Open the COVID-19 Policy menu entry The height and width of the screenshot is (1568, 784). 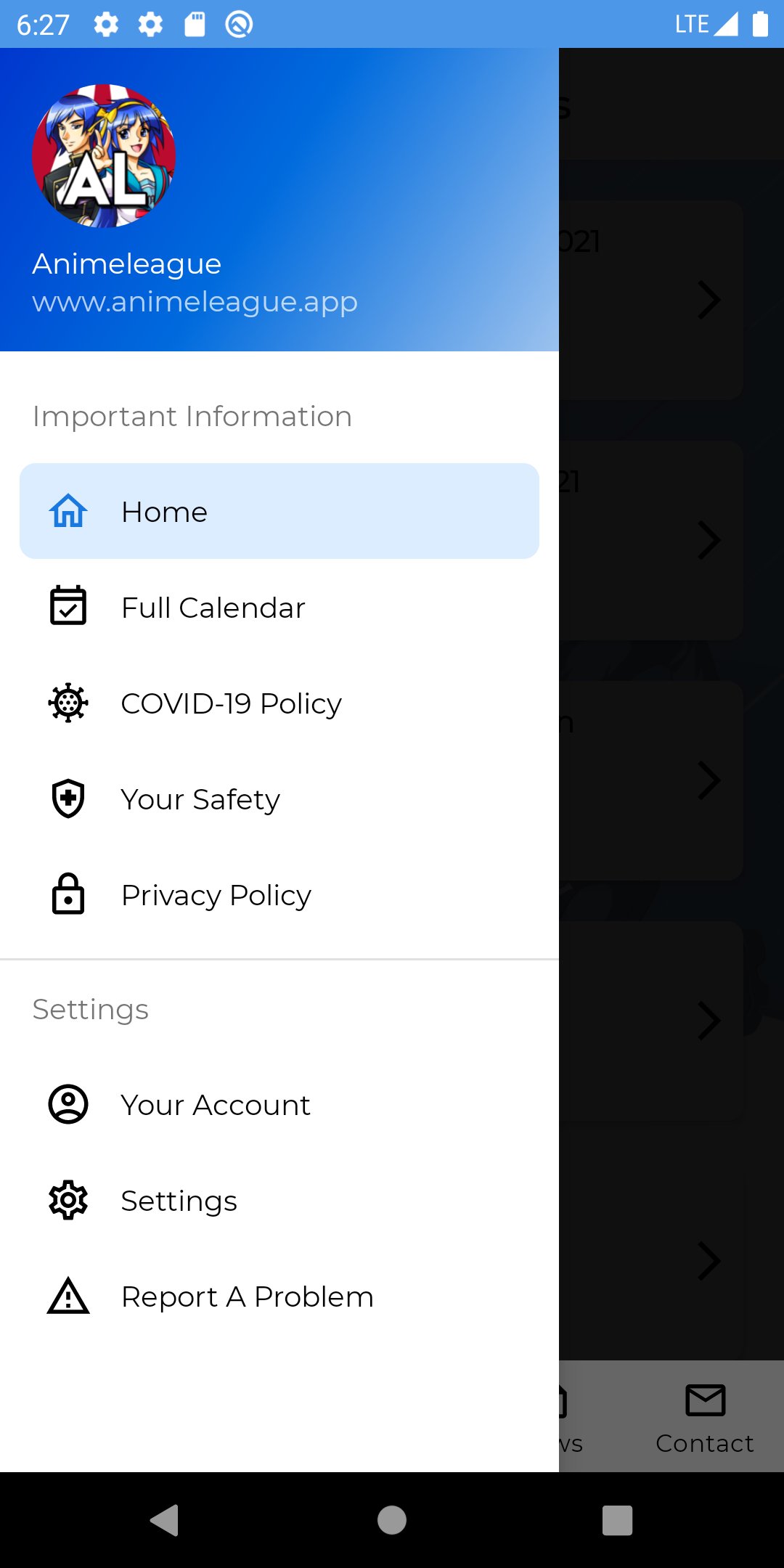tap(231, 703)
